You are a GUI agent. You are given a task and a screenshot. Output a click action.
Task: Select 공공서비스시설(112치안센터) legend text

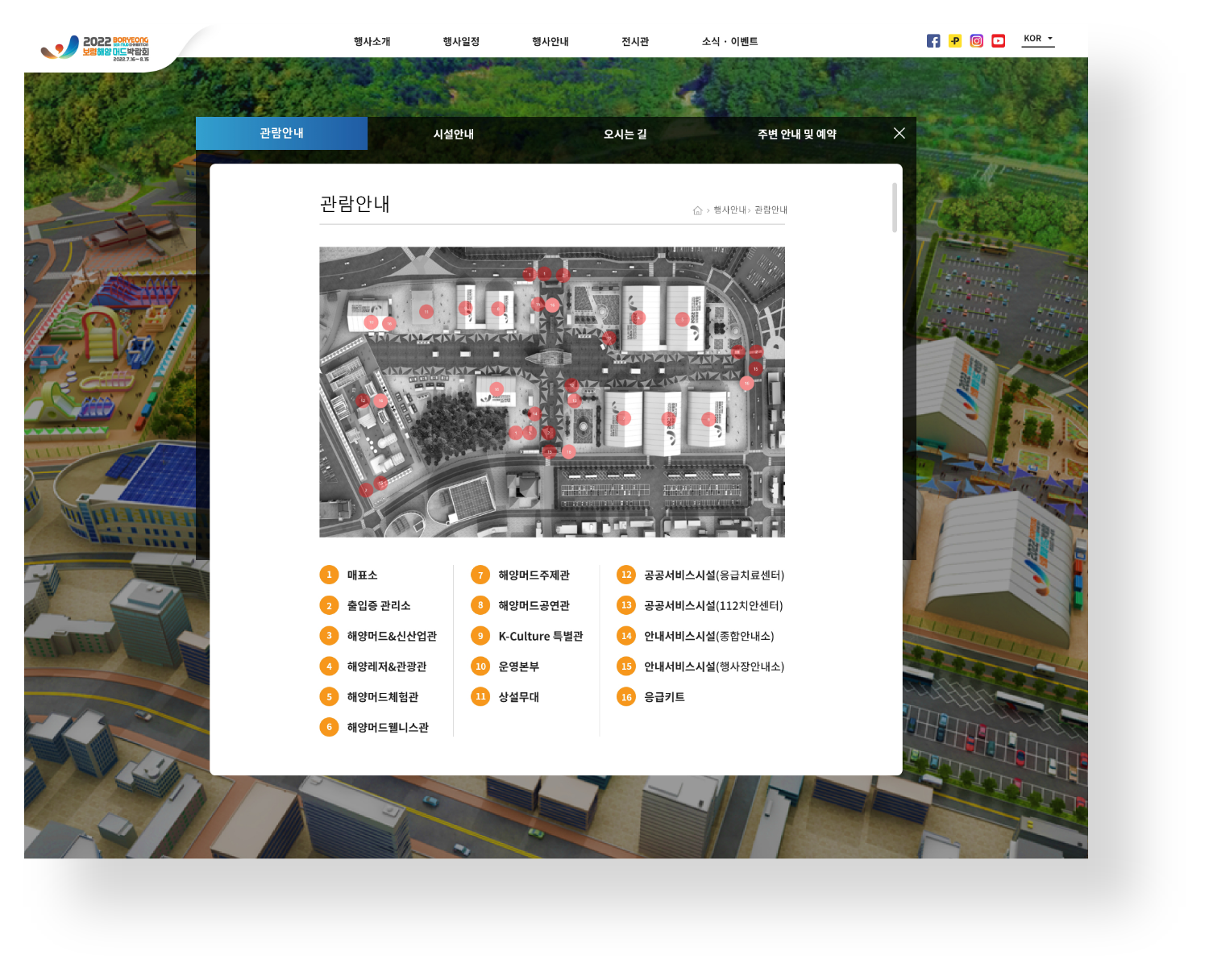713,606
